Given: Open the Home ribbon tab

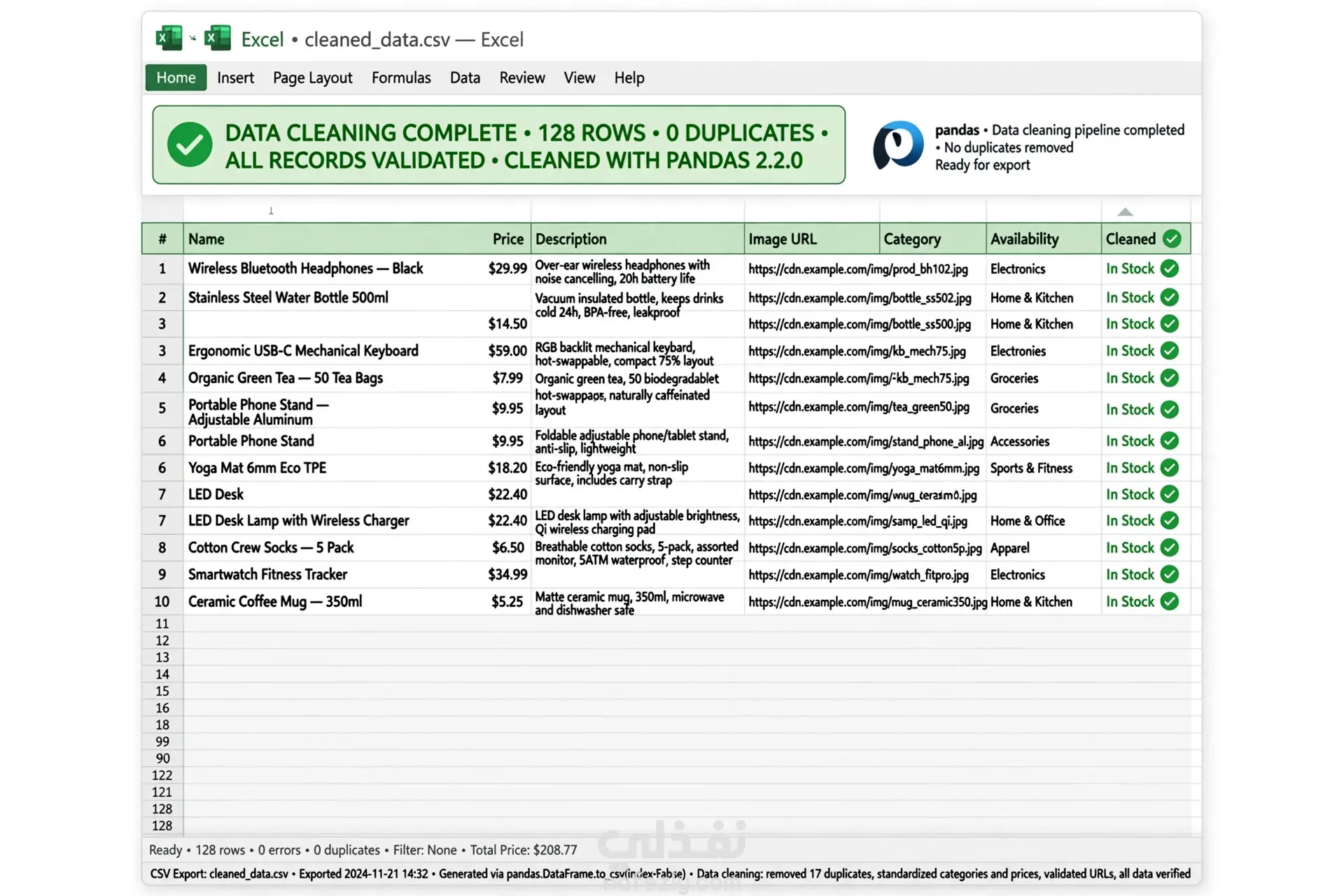Looking at the screenshot, I should 176,78.
